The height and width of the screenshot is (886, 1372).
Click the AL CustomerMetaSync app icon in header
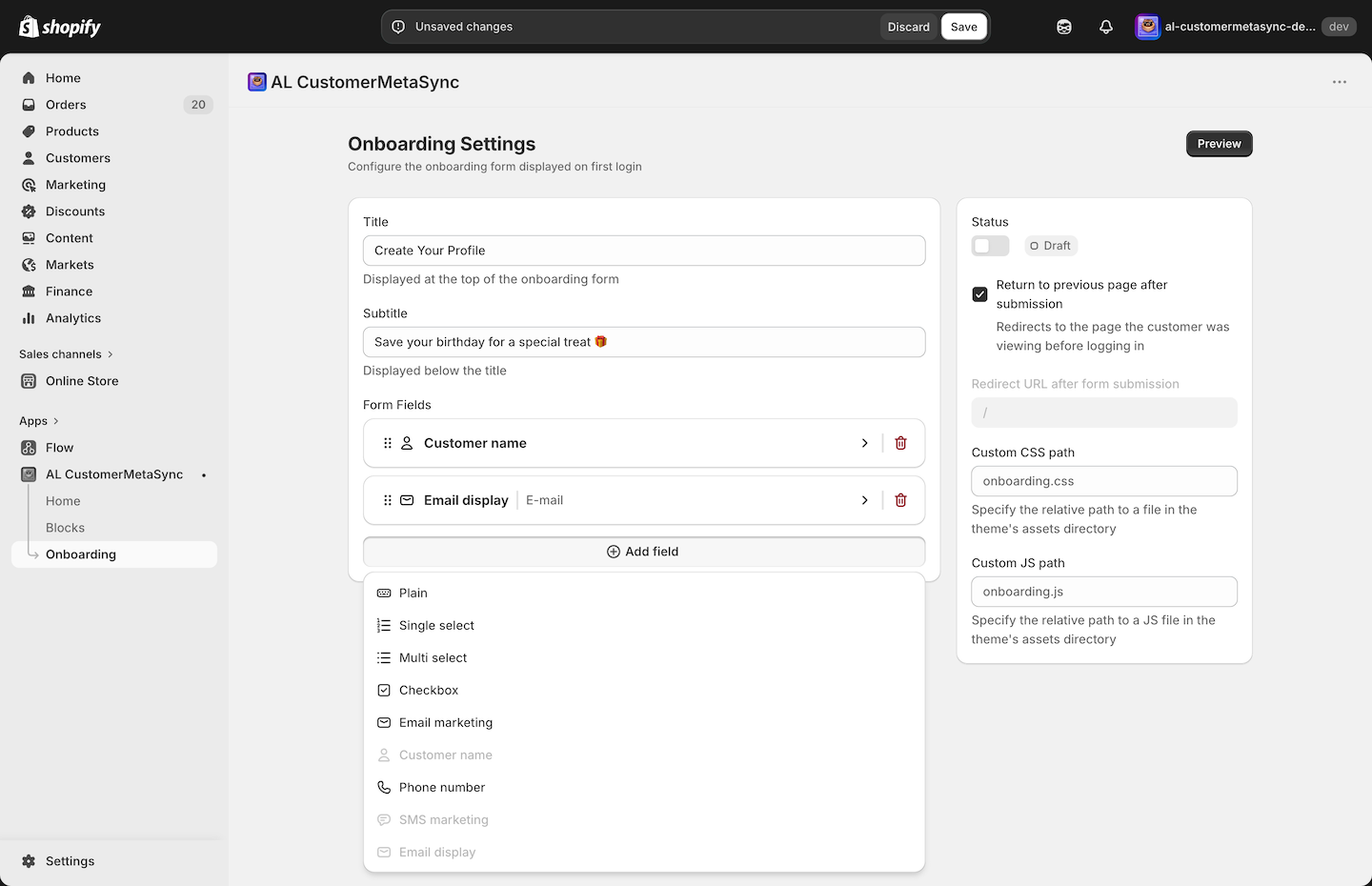[257, 82]
